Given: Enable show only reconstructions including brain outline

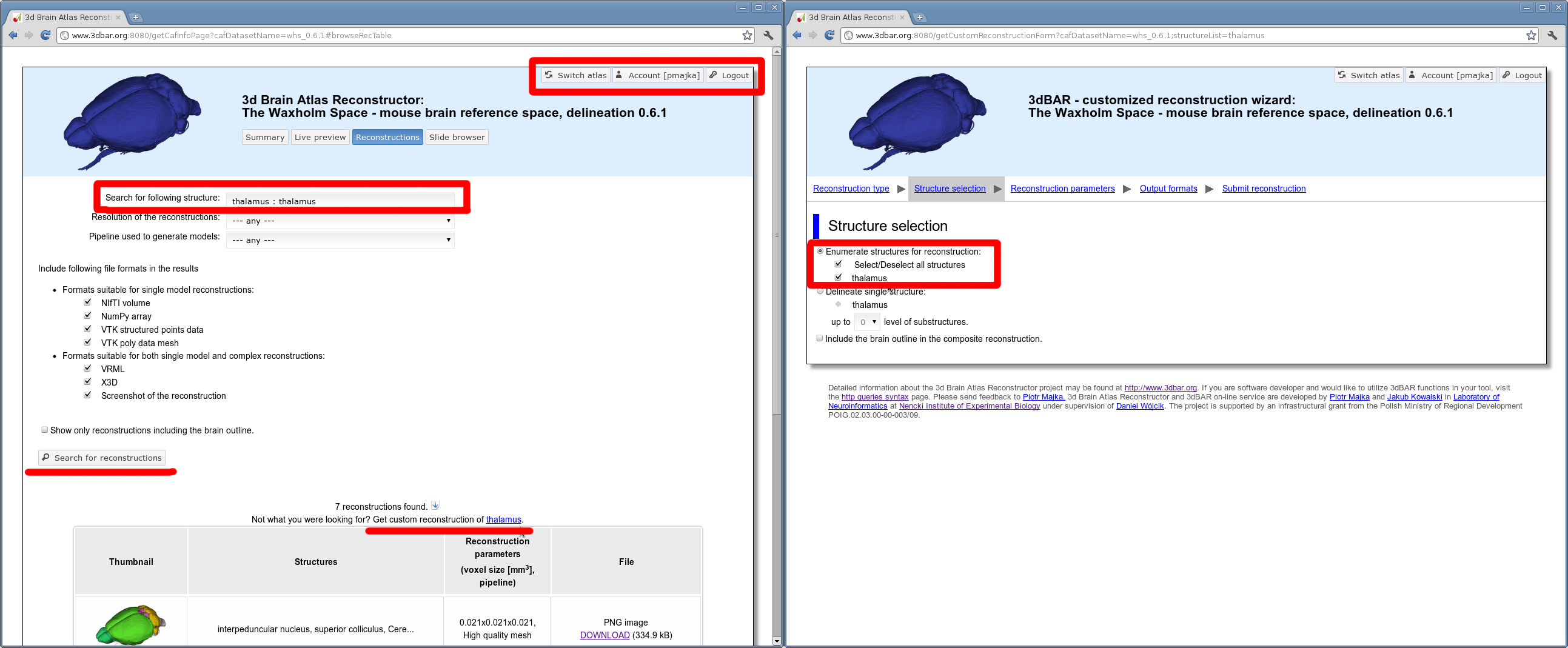Looking at the screenshot, I should coord(44,430).
